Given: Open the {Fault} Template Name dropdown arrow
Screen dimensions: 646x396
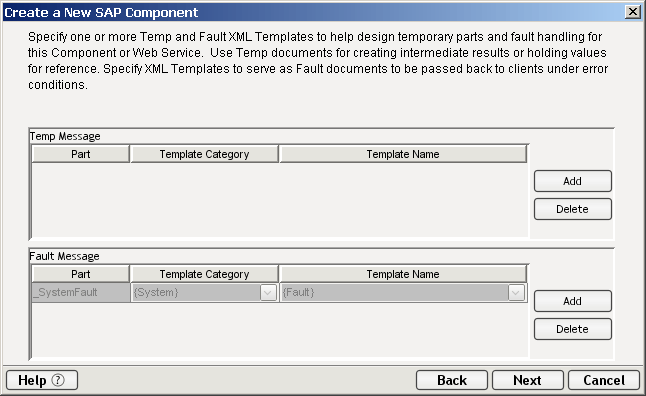Looking at the screenshot, I should (516, 293).
